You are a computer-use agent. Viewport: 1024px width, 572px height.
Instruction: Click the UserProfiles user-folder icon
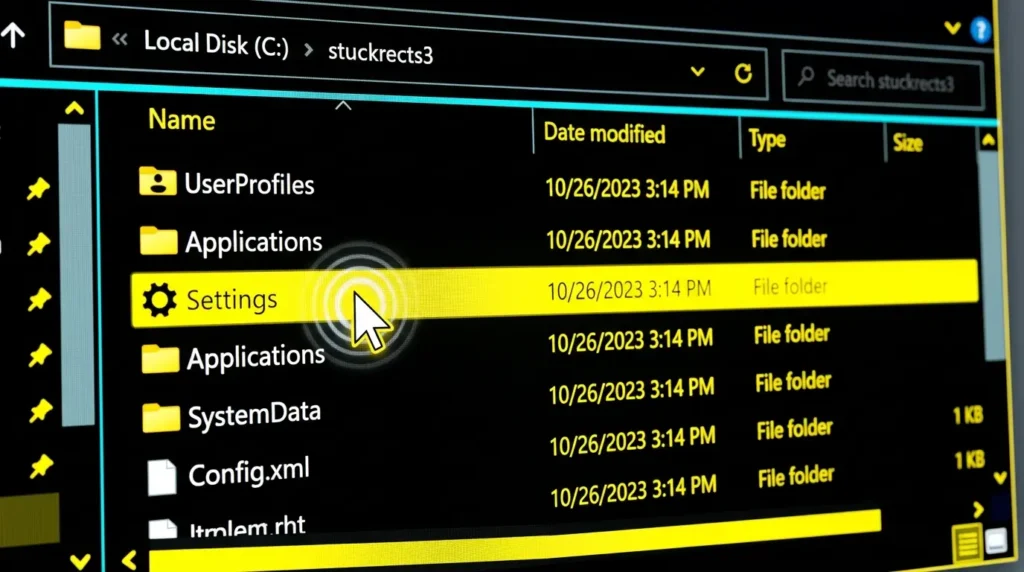point(157,182)
